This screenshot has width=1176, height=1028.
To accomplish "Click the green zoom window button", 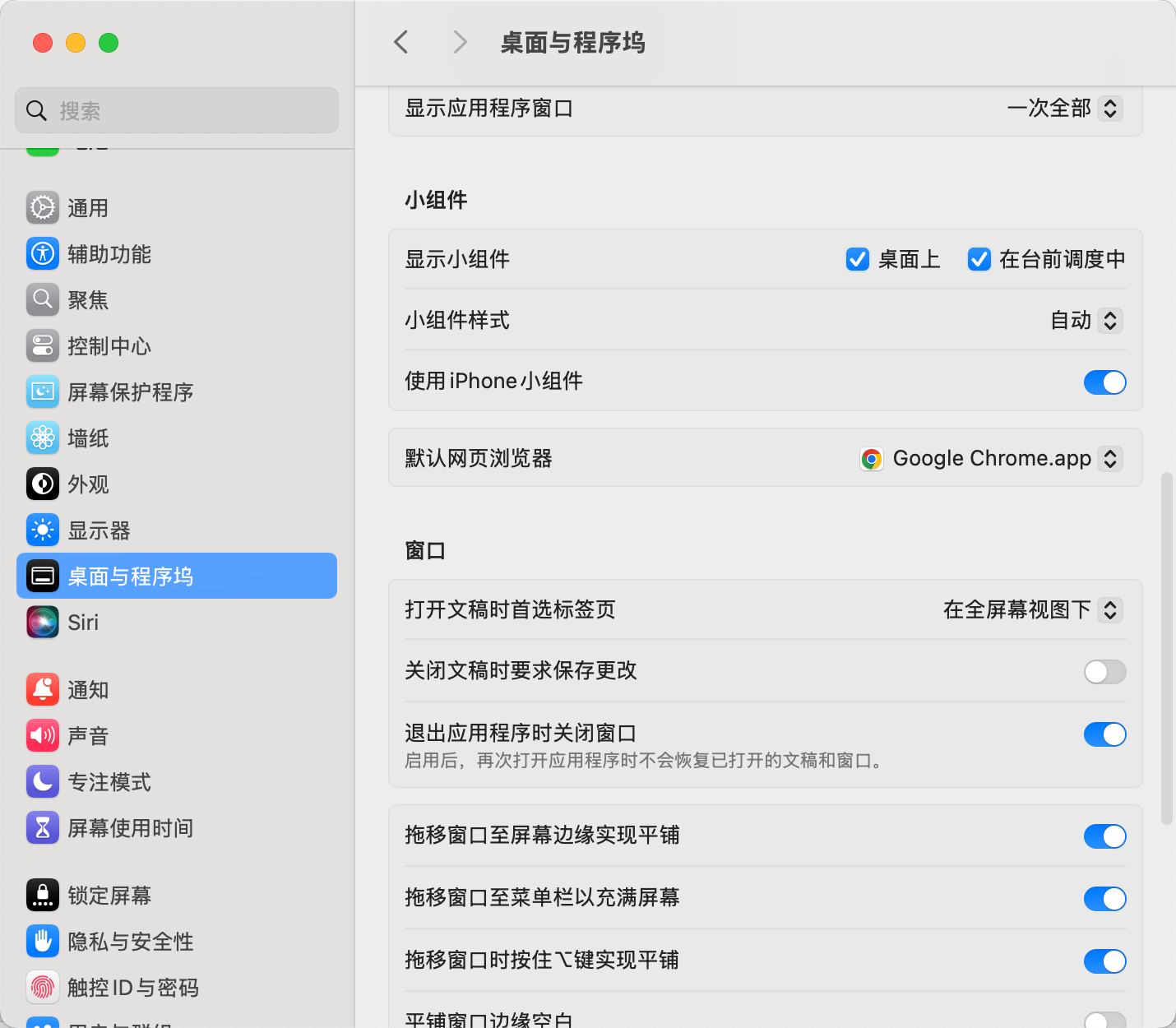I will pos(109,43).
